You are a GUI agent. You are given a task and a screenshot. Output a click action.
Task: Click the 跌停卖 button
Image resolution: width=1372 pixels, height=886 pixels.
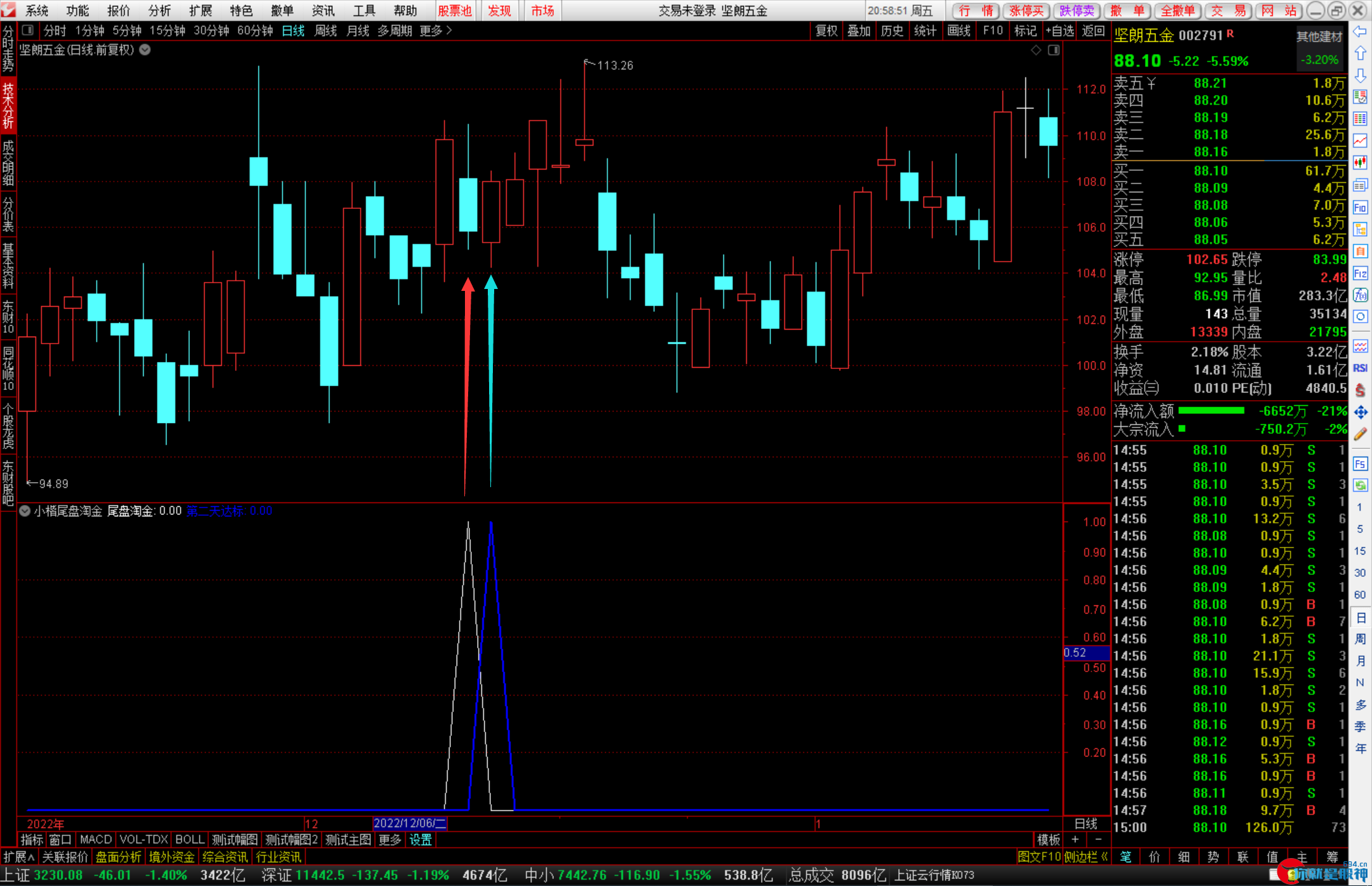(x=1077, y=11)
